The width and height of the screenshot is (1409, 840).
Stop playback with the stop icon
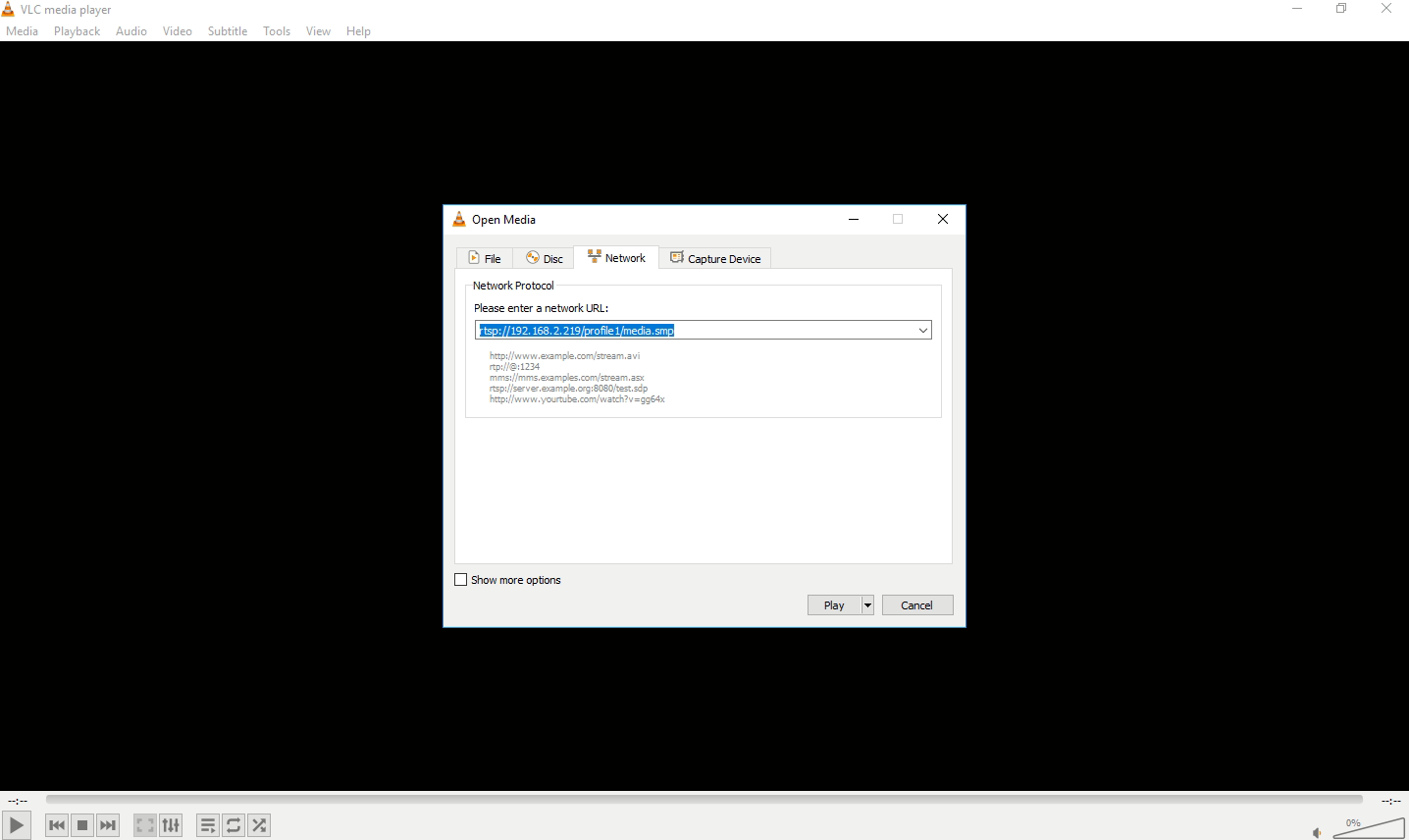(82, 825)
